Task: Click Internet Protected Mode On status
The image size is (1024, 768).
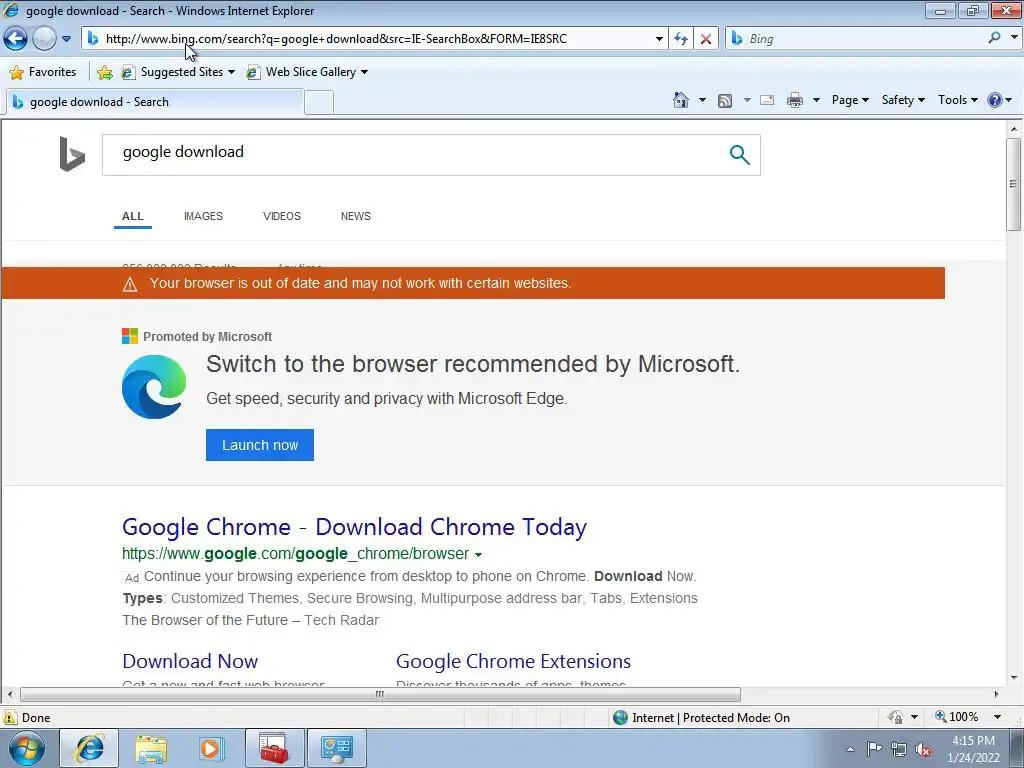Action: [701, 718]
